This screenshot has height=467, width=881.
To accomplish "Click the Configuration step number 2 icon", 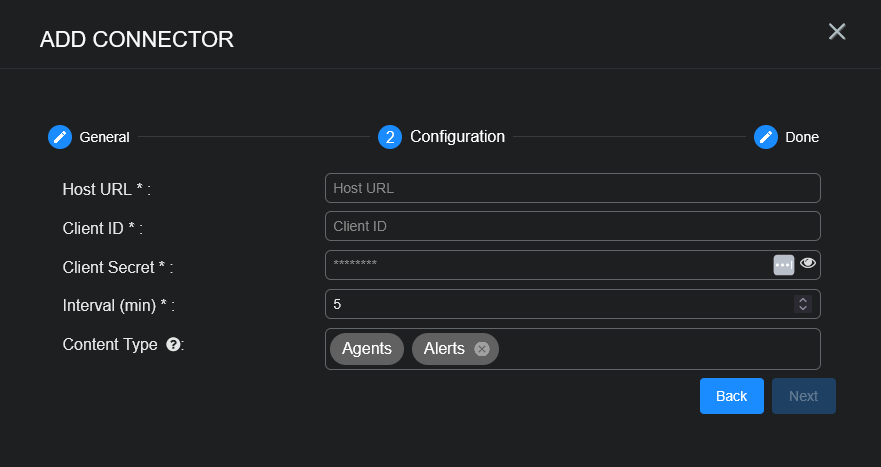I will point(390,137).
